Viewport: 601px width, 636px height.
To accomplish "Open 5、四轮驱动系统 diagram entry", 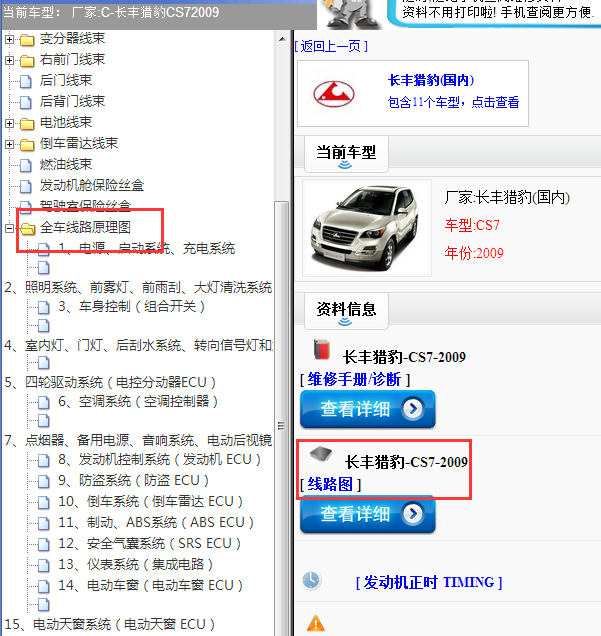I will (110, 382).
